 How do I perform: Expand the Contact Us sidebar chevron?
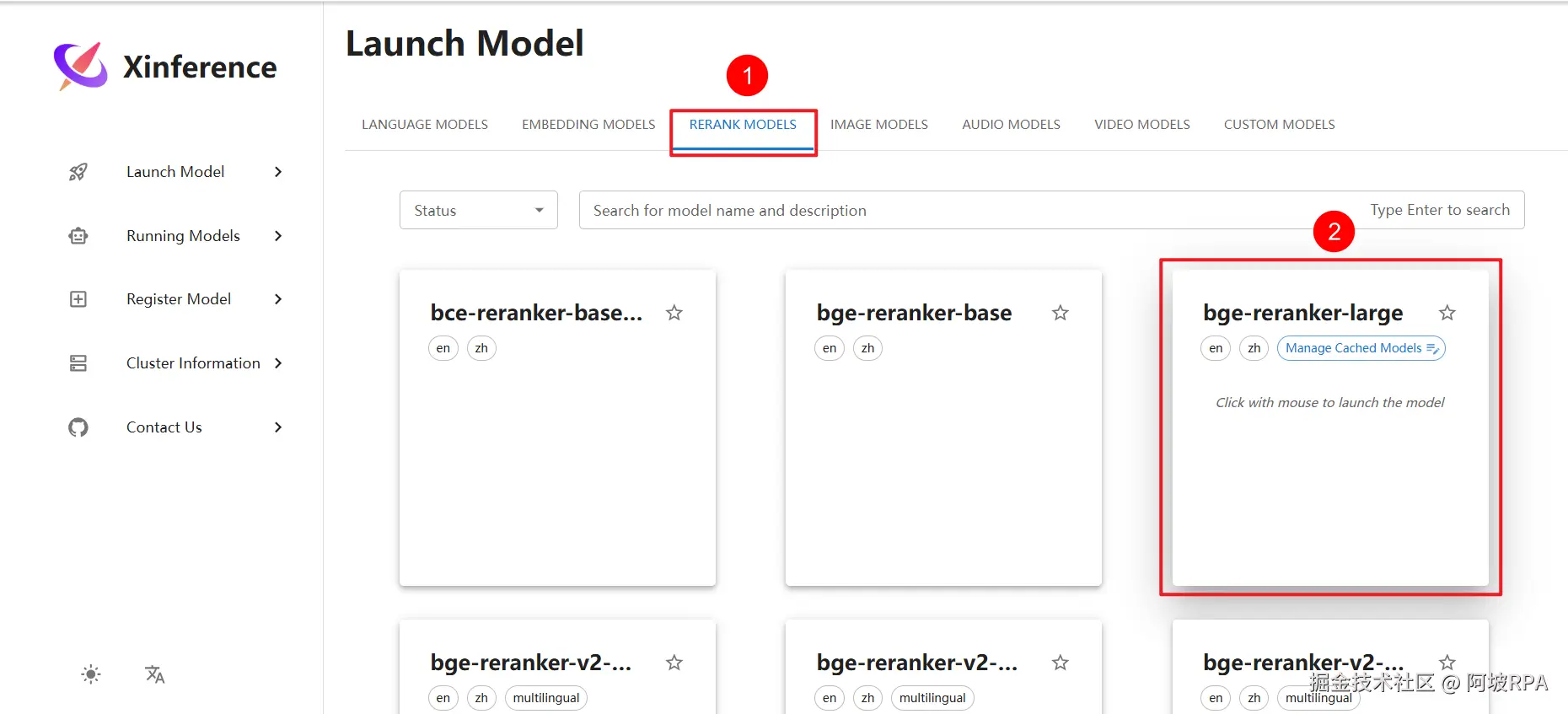(278, 427)
